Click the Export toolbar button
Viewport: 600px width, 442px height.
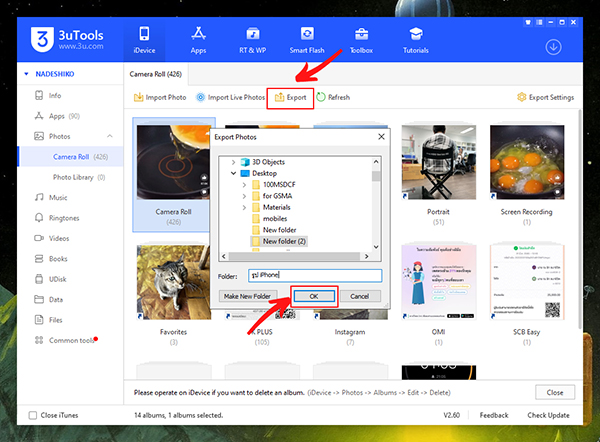tap(290, 97)
